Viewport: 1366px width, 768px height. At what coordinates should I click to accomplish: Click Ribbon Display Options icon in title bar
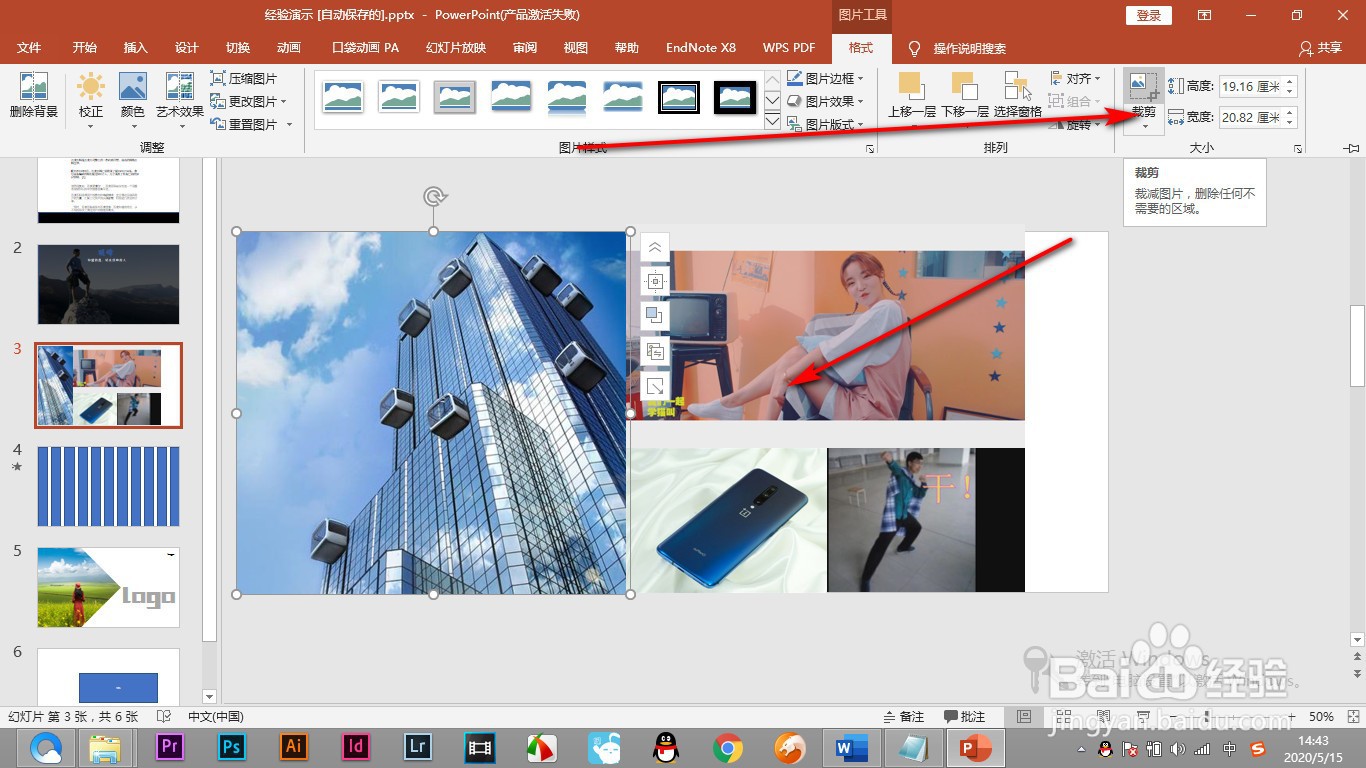(x=1204, y=15)
